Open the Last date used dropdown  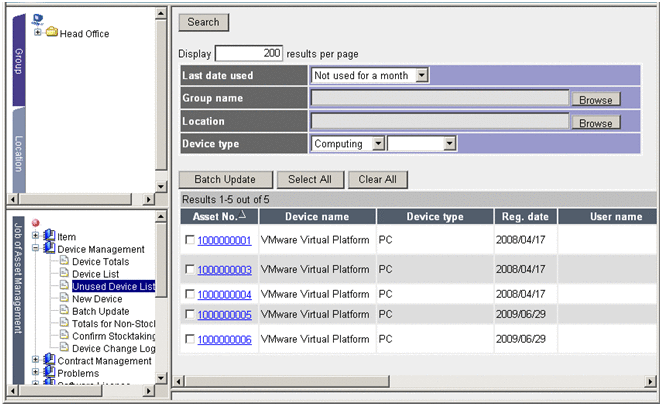click(422, 75)
